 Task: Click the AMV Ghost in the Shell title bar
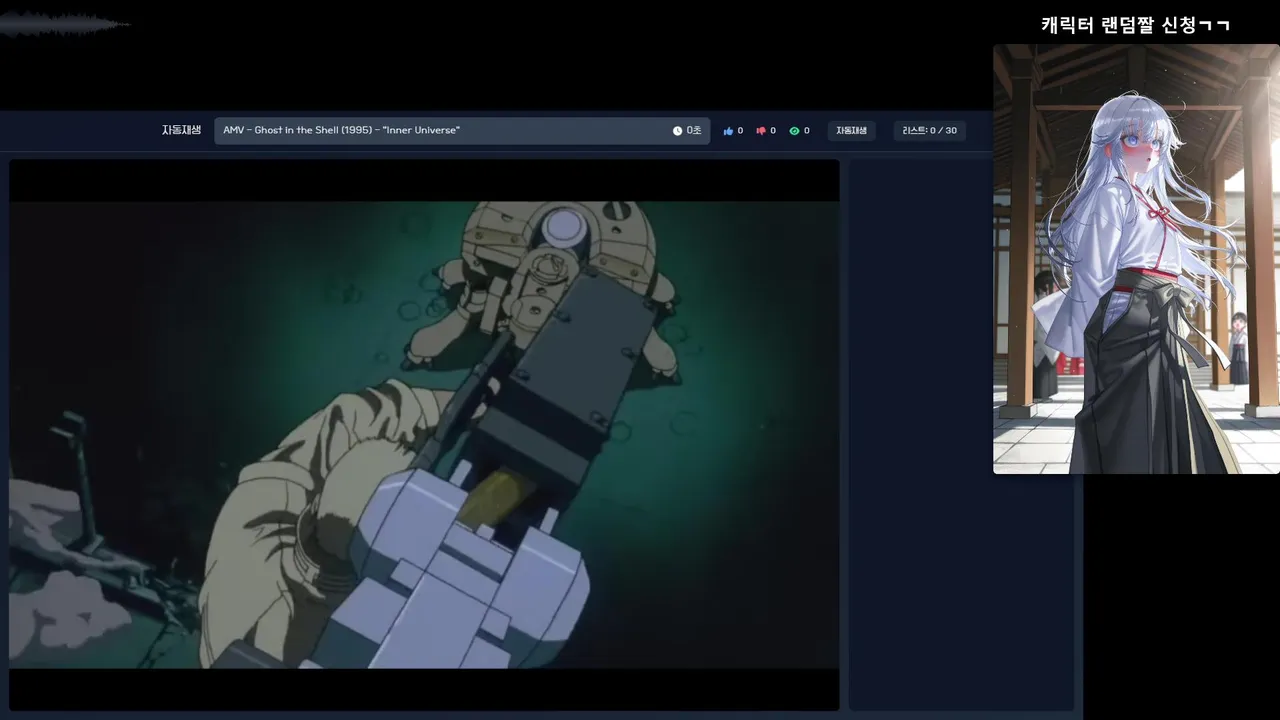tap(462, 131)
